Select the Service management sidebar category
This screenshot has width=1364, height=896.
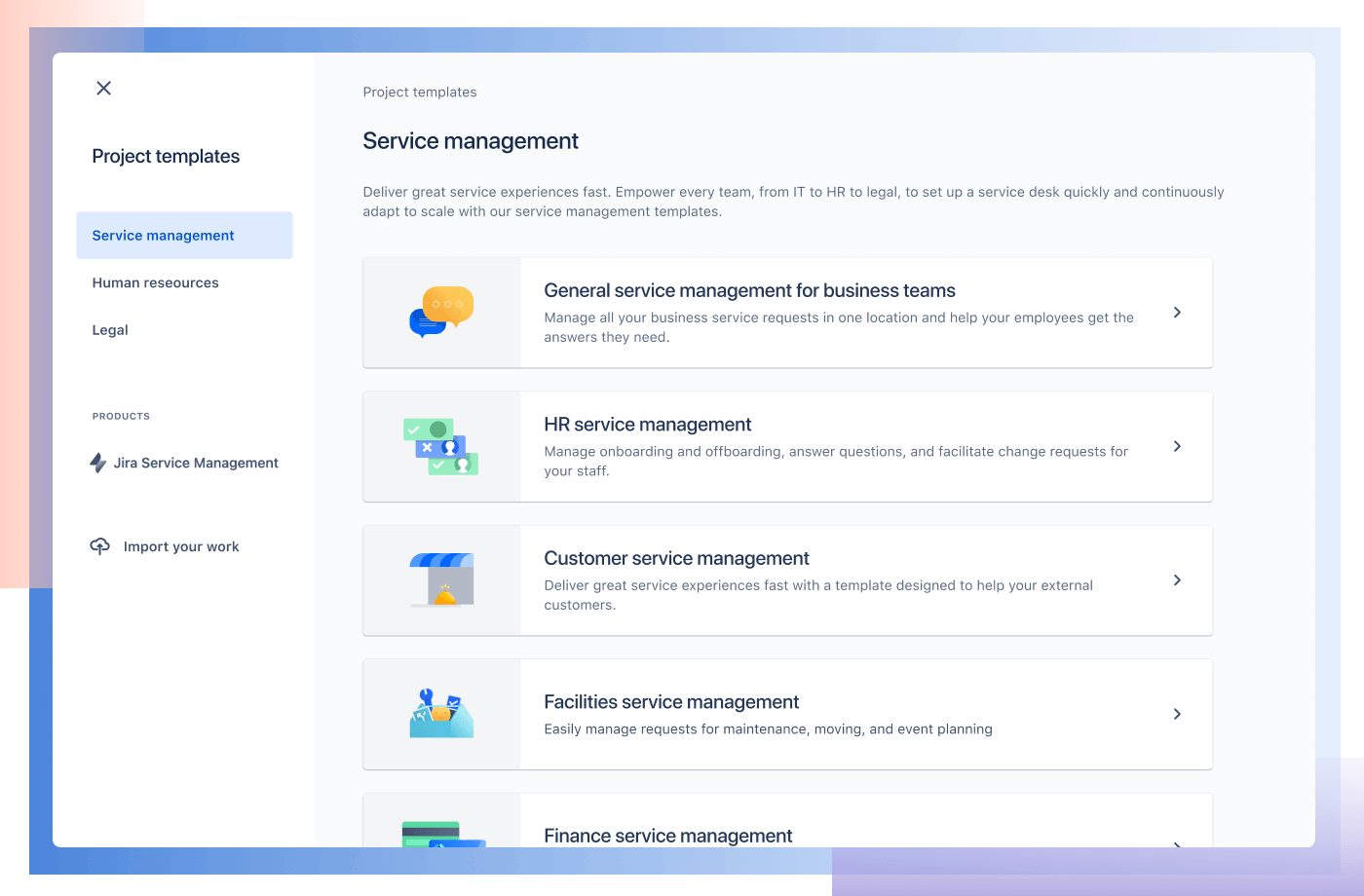click(x=163, y=235)
